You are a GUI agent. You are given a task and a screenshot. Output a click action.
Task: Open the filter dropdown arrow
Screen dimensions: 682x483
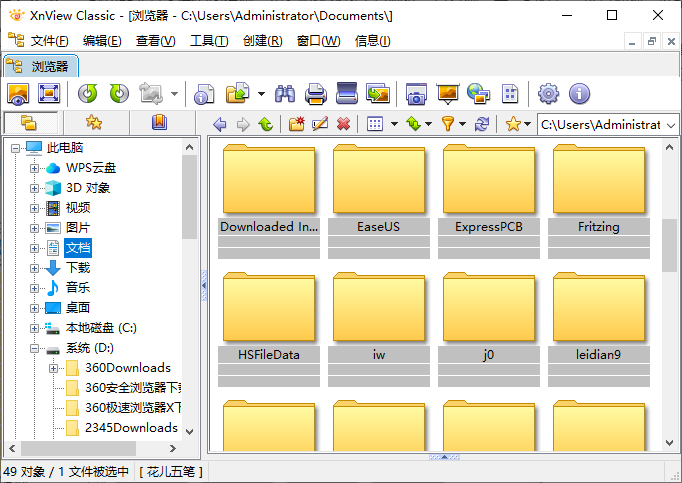pos(462,124)
